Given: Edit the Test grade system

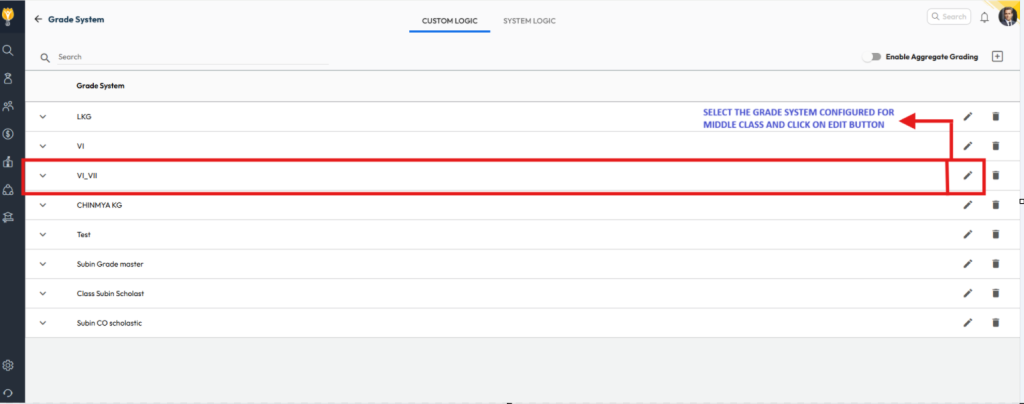Looking at the screenshot, I should pyautogui.click(x=967, y=234).
